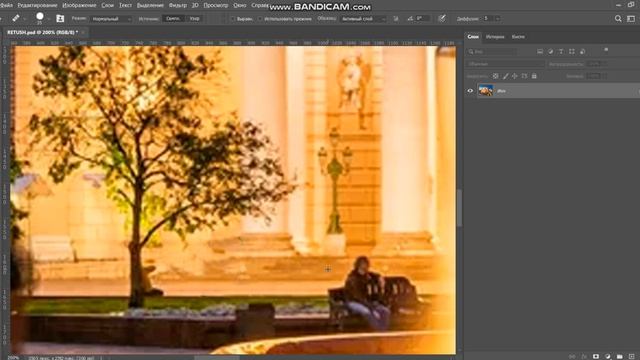Toggle the brush settings panel icon
The image size is (640, 360).
coord(60,18)
